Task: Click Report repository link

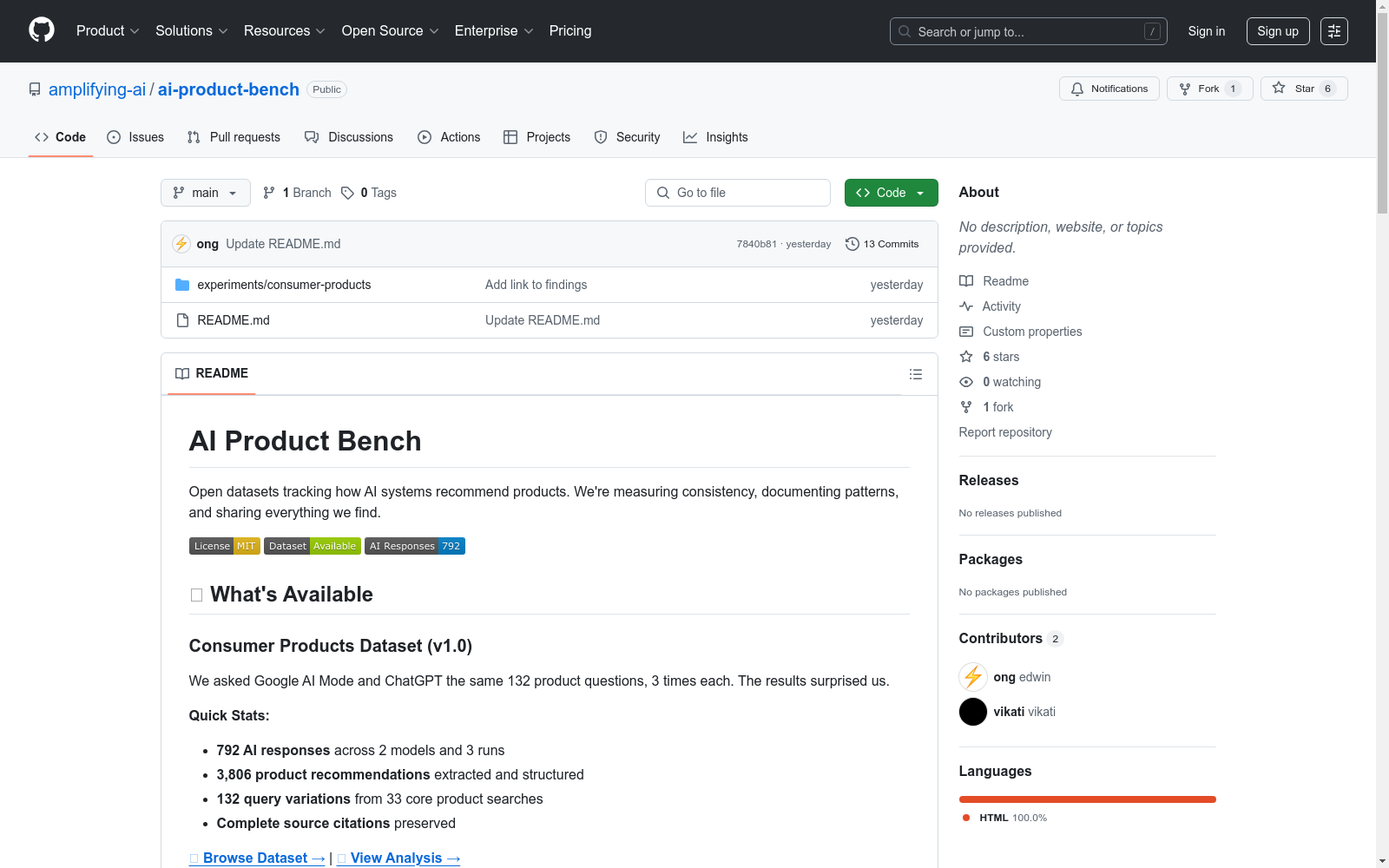Action: click(x=1005, y=432)
